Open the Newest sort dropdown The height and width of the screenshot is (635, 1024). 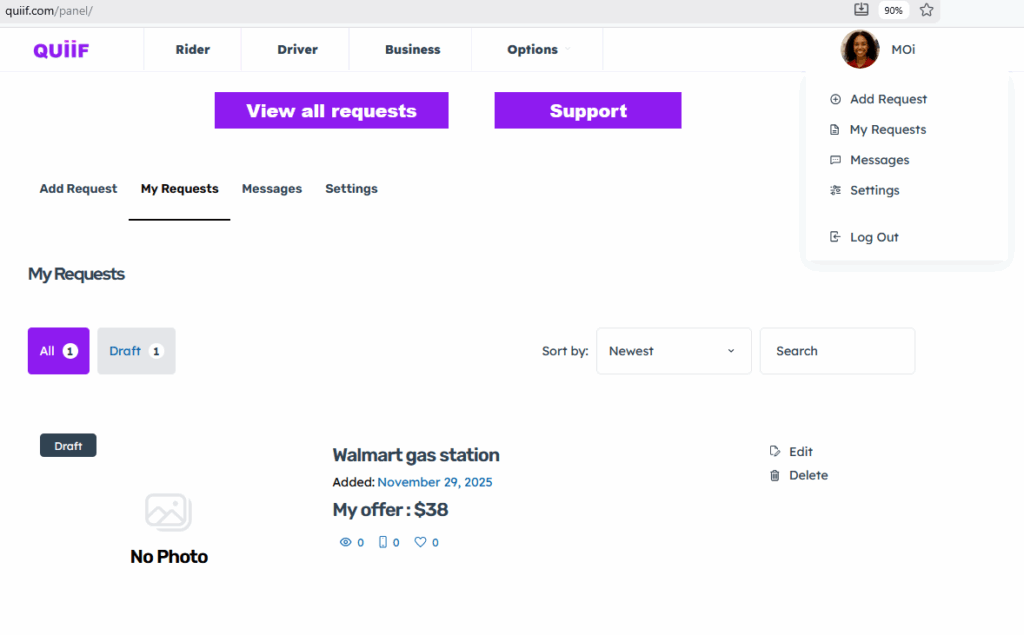tap(673, 351)
